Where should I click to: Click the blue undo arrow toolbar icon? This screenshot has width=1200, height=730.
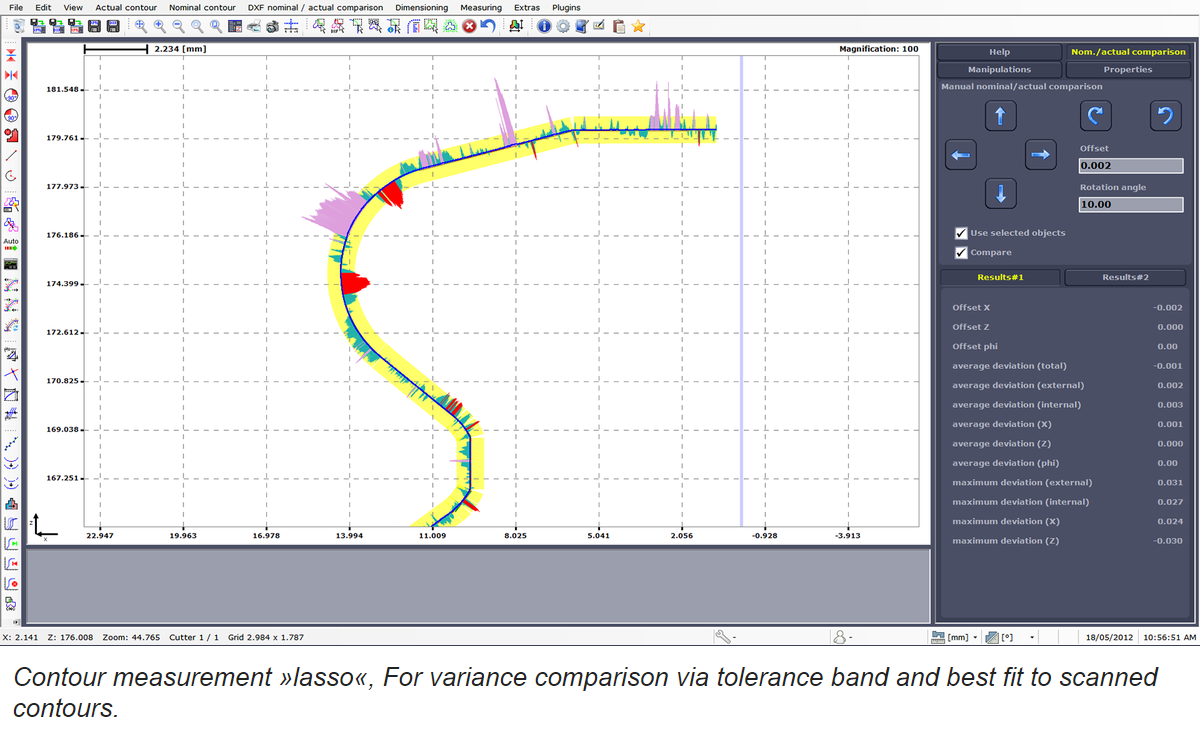pyautogui.click(x=487, y=26)
